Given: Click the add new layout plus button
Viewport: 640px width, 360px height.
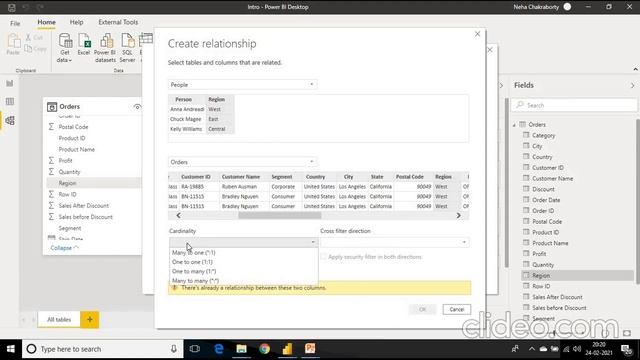Looking at the screenshot, I should click(x=90, y=320).
